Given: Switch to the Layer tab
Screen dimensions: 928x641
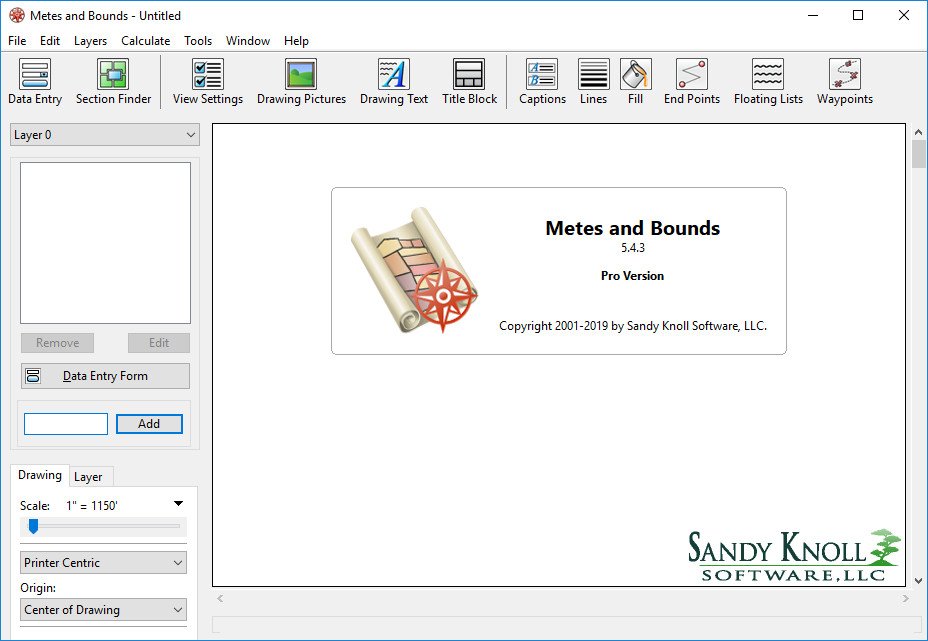Looking at the screenshot, I should click(x=88, y=477).
